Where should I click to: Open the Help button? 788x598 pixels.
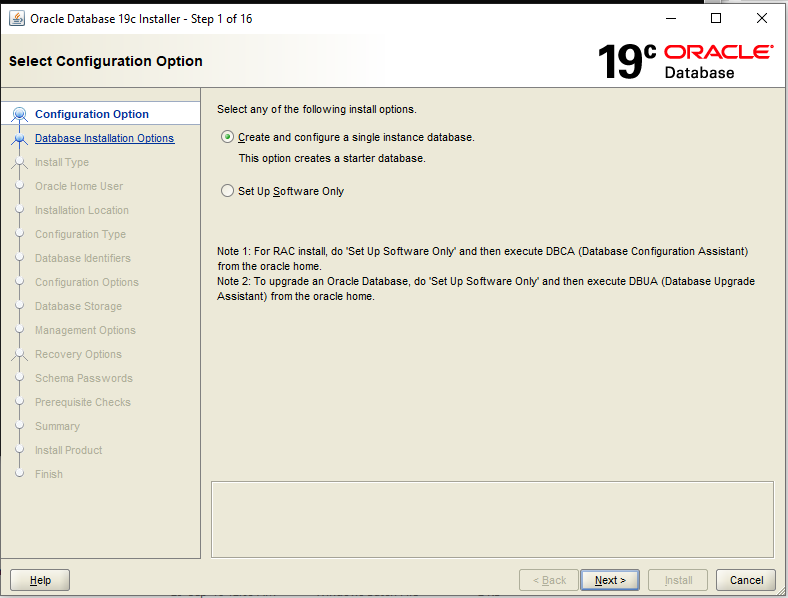click(x=40, y=580)
